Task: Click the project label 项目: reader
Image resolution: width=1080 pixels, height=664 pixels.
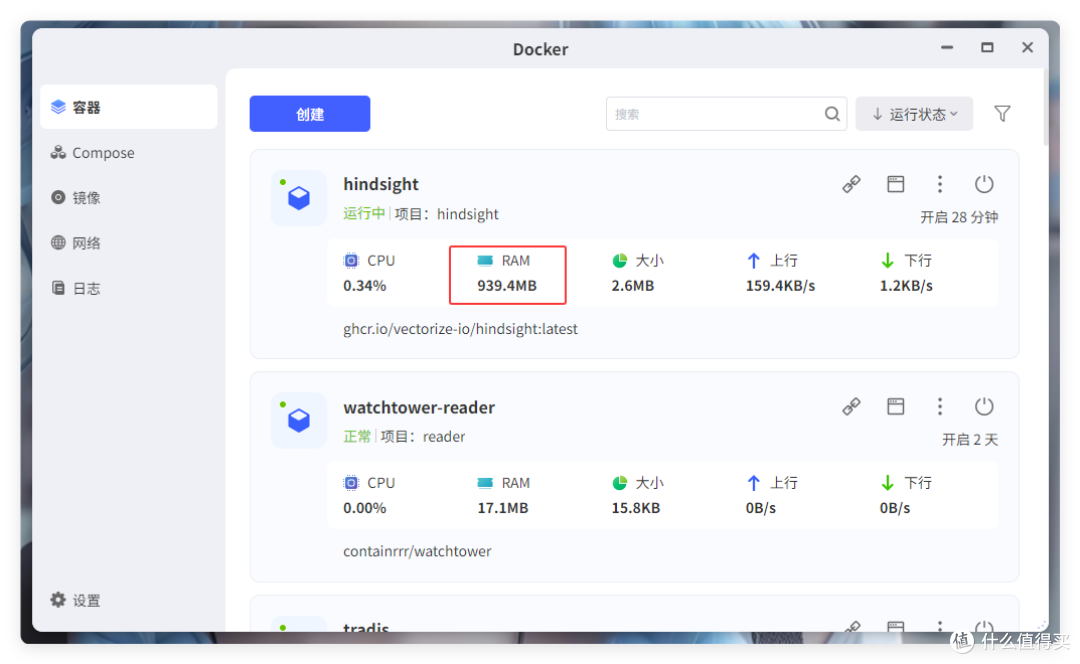Action: coord(423,437)
